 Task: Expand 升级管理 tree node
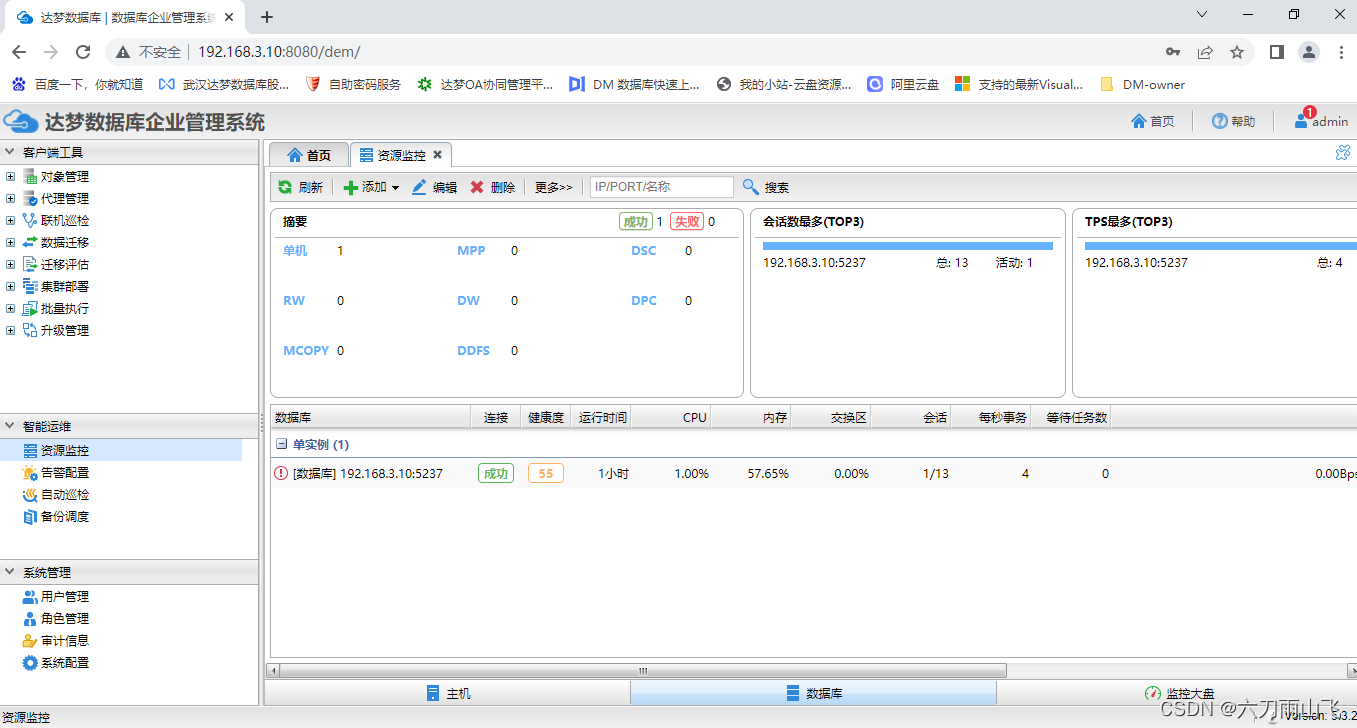[11, 330]
